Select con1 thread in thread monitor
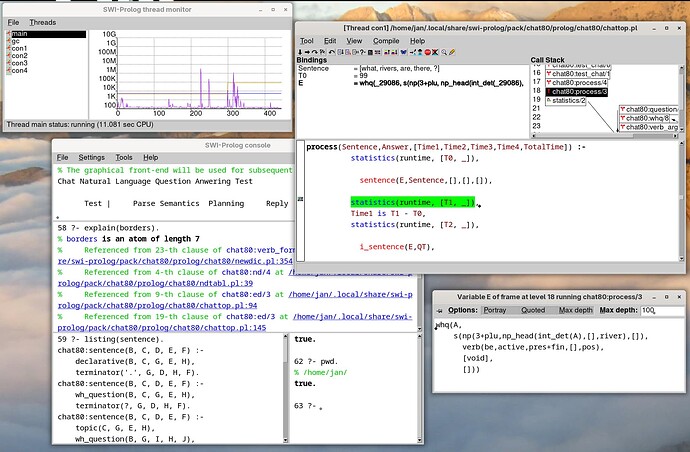690x452 pixels. coord(17,48)
